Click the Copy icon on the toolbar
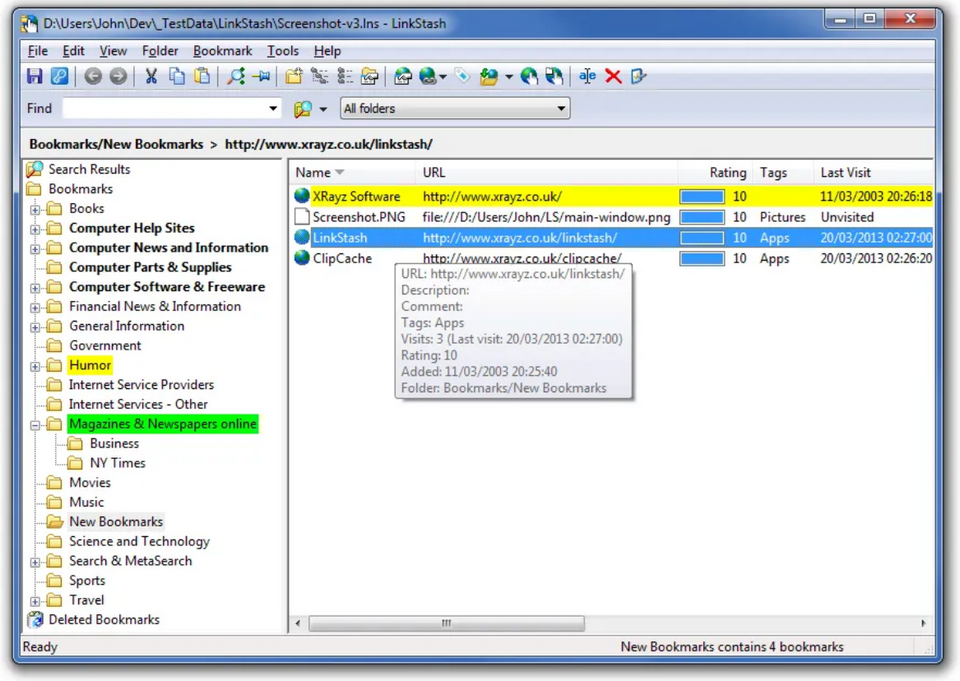960x681 pixels. click(x=177, y=76)
